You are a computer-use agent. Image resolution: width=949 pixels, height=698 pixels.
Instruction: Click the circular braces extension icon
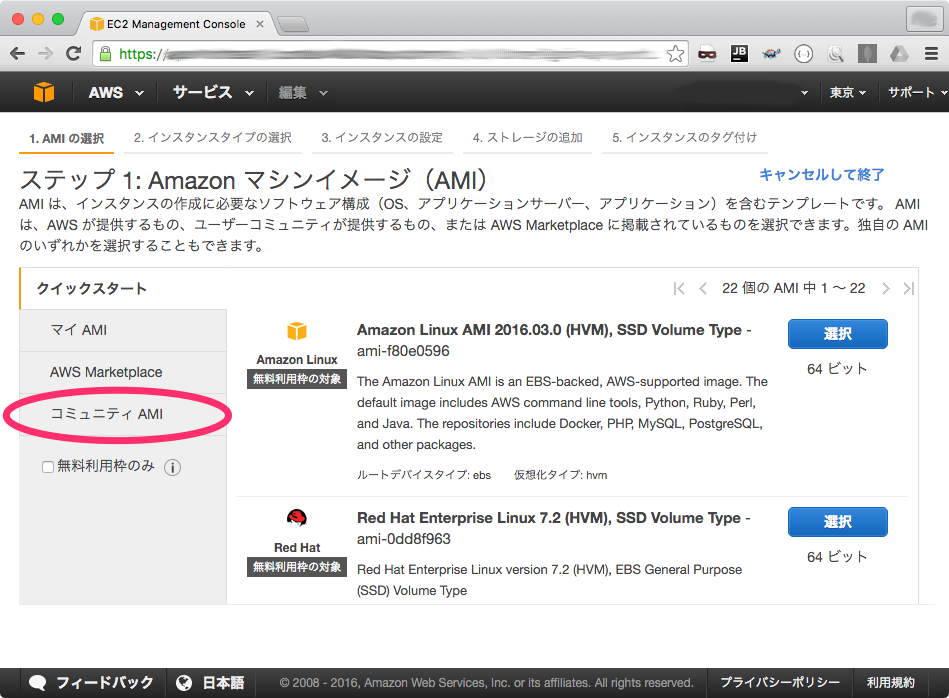[803, 54]
